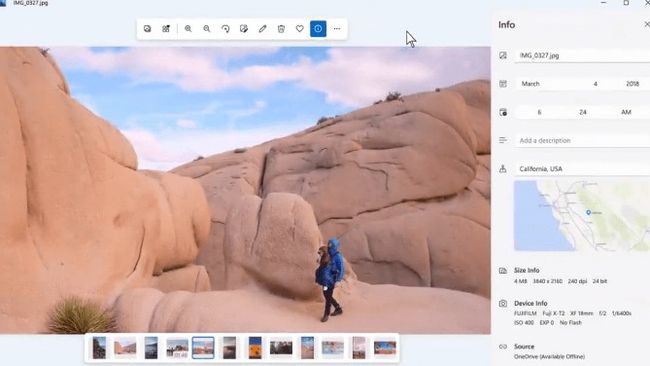Viewport: 650px width, 366px height.
Task: Click the location pin icon beside California
Action: [x=503, y=169]
